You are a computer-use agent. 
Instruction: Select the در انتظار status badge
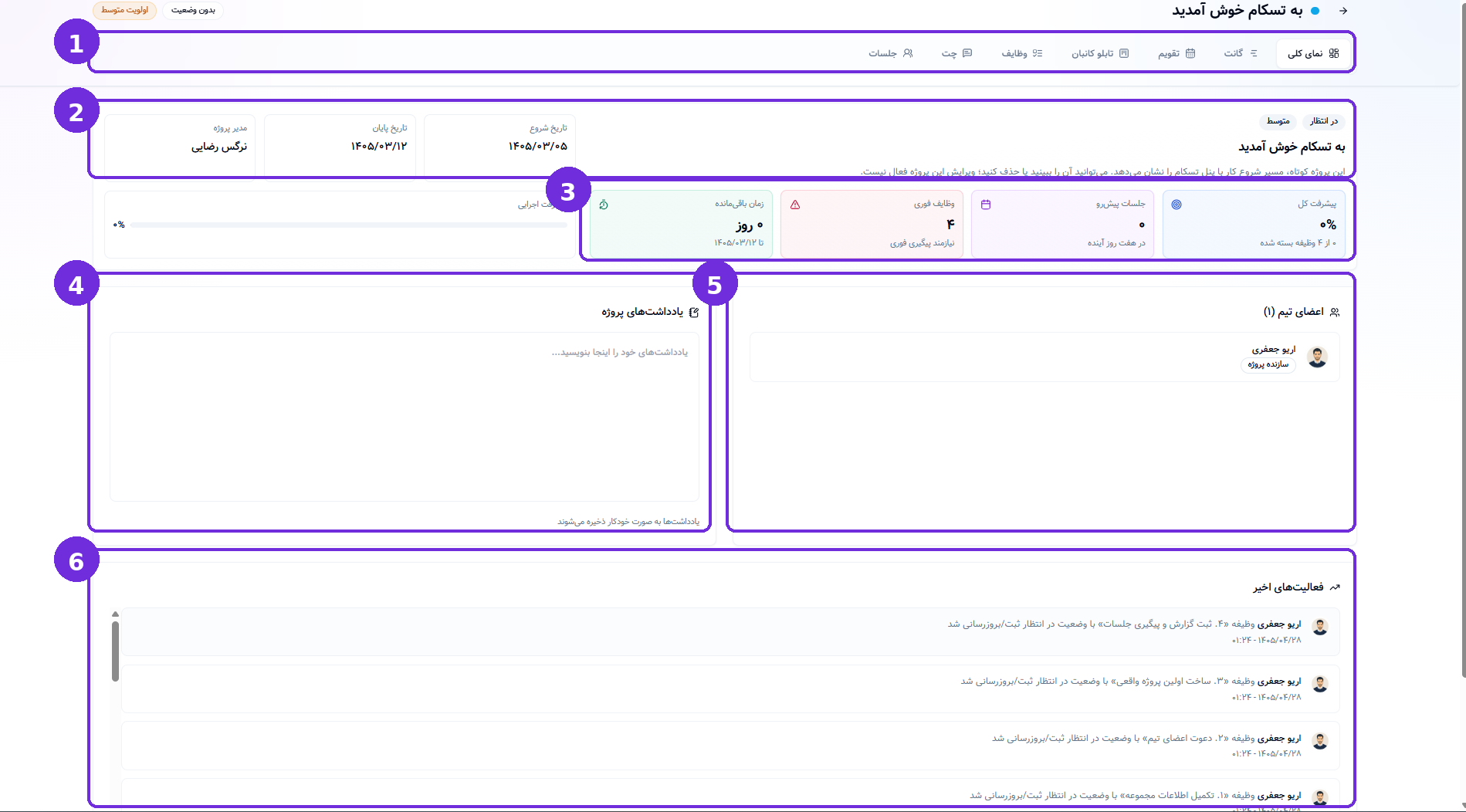(x=1324, y=121)
